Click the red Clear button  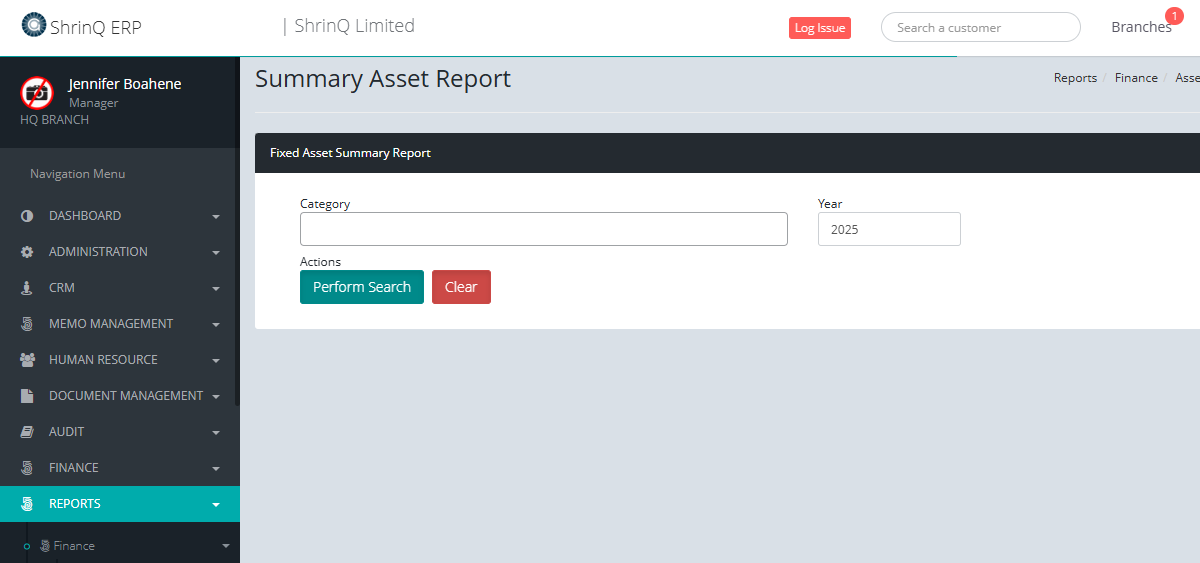point(461,287)
